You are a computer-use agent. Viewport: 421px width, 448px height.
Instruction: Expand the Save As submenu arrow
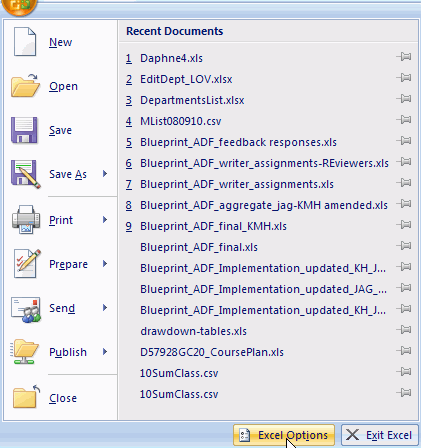click(x=105, y=174)
